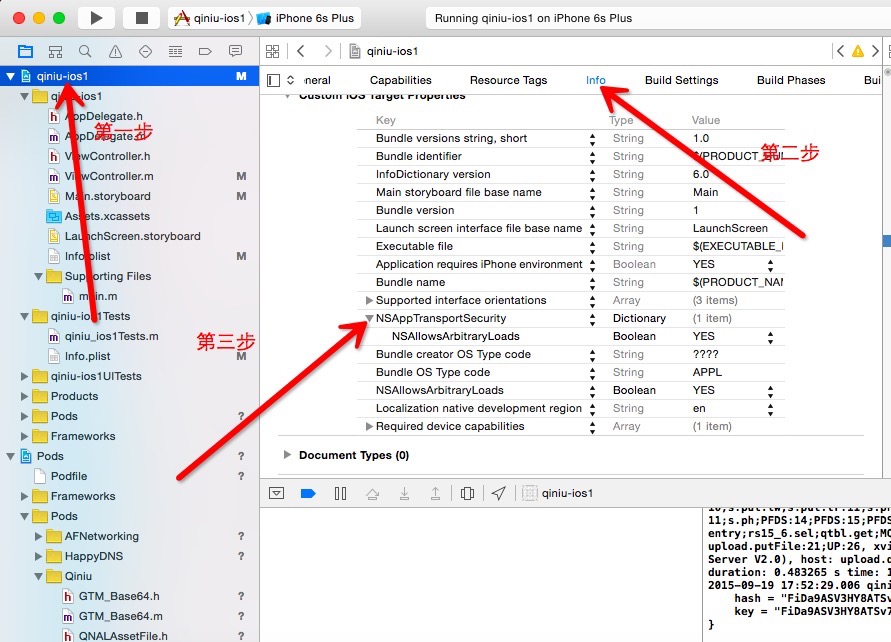Open the related items grid icon
Image resolution: width=891 pixels, height=642 pixels.
(x=273, y=52)
